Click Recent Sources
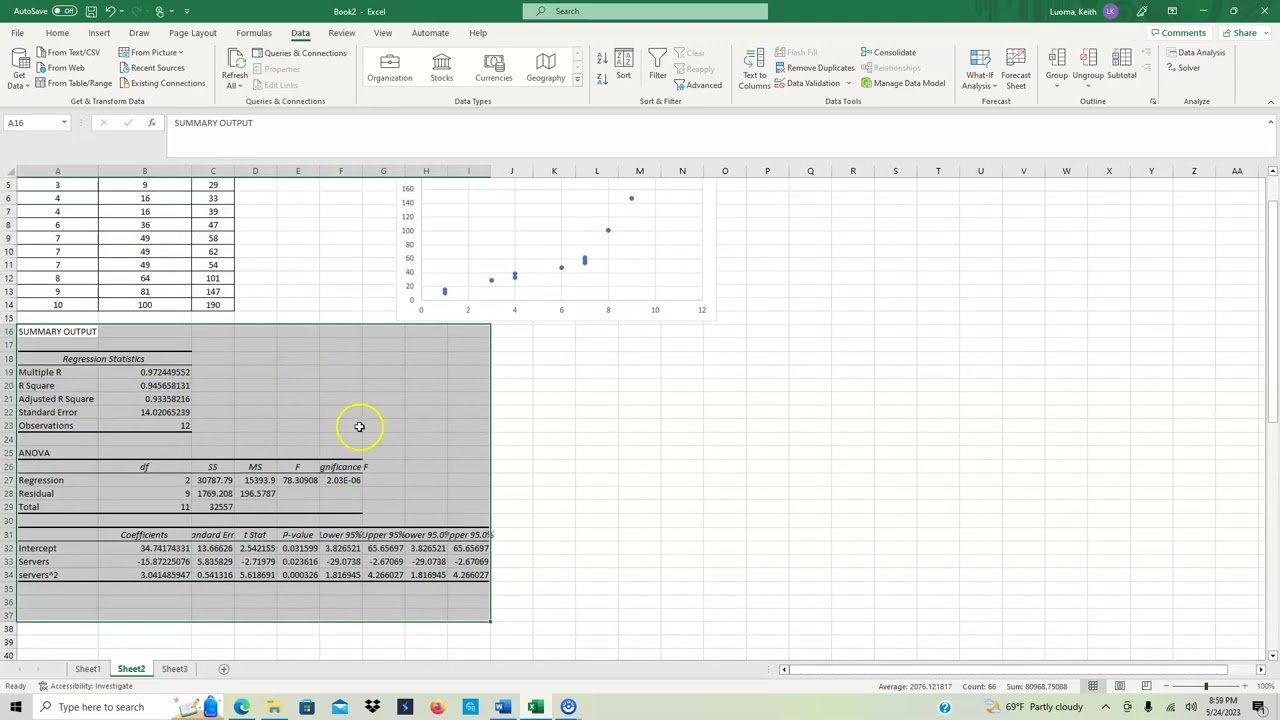The image size is (1280, 720). click(x=151, y=68)
